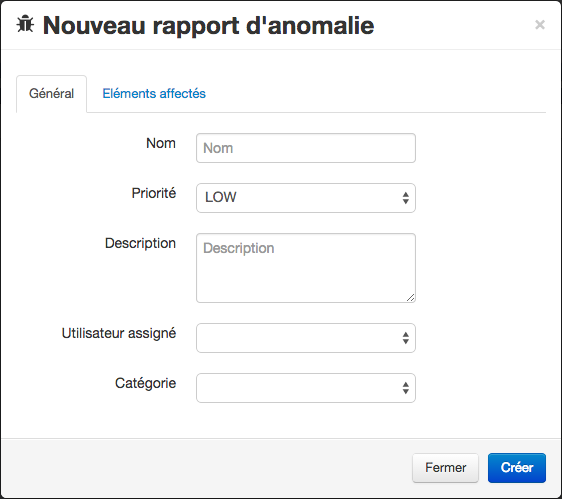This screenshot has width=562, height=499.
Task: Focus the Nom text field
Action: (306, 148)
